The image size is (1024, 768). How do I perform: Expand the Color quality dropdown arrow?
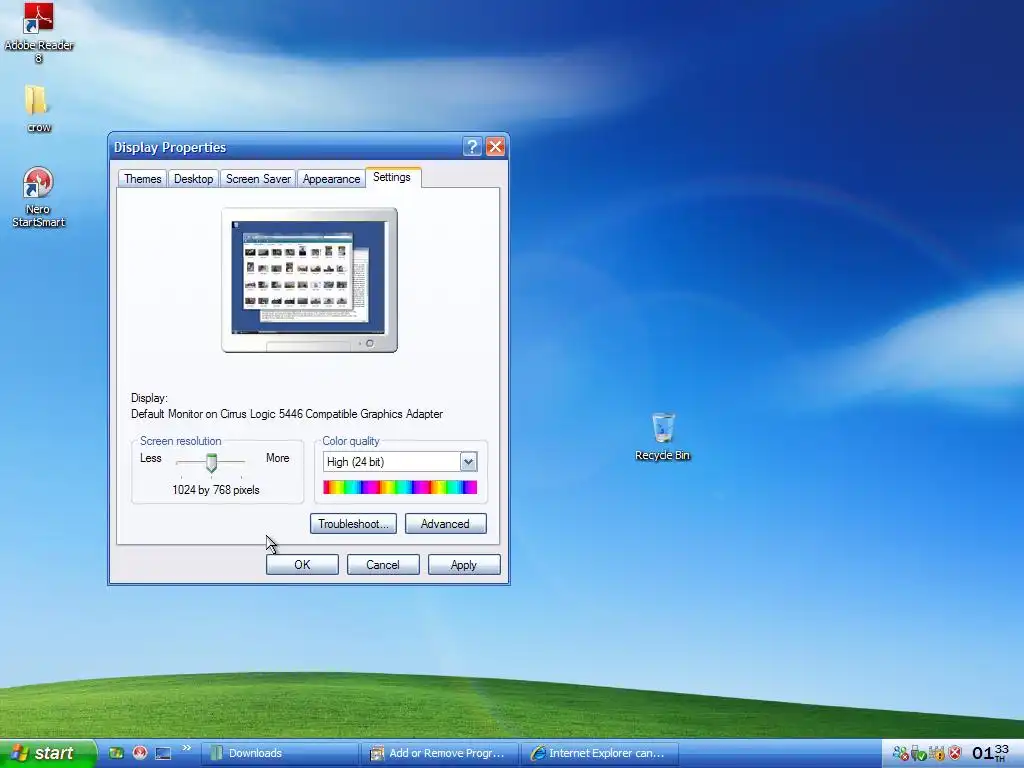pos(468,462)
